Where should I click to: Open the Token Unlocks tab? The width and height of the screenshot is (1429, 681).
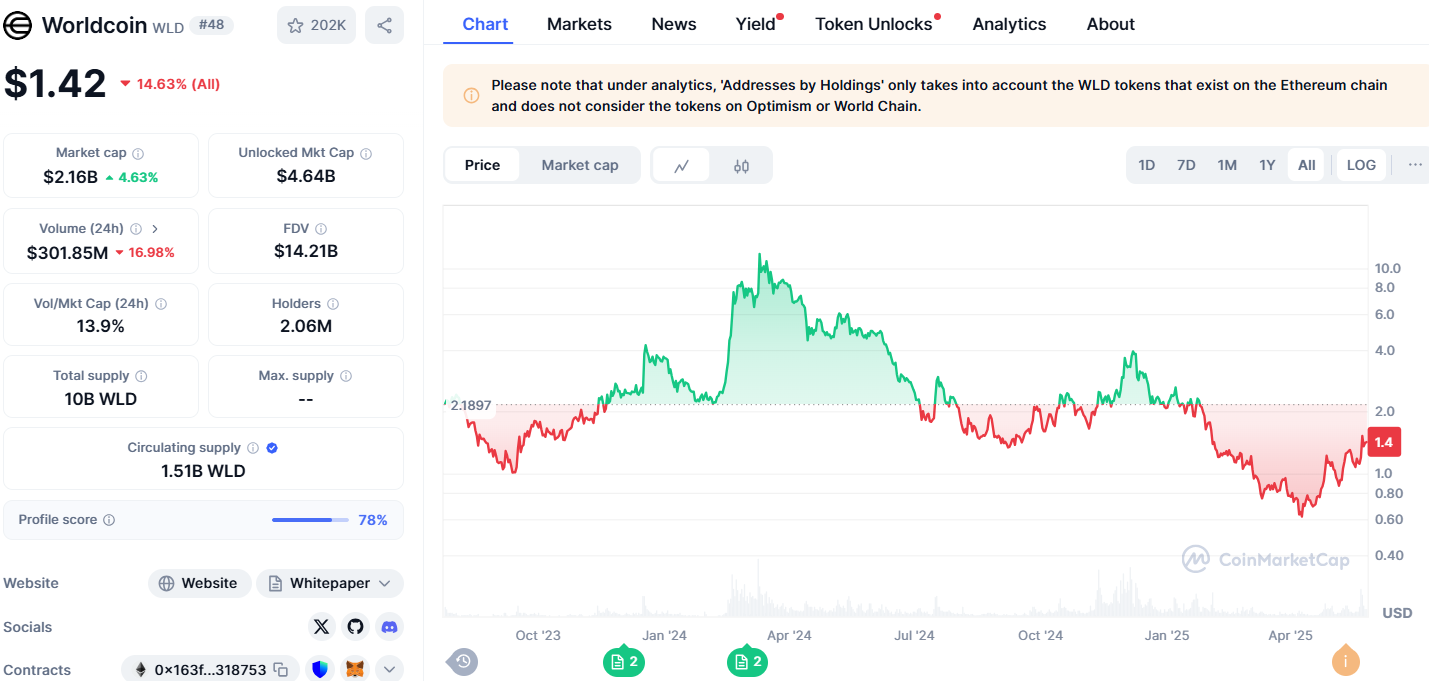873,24
